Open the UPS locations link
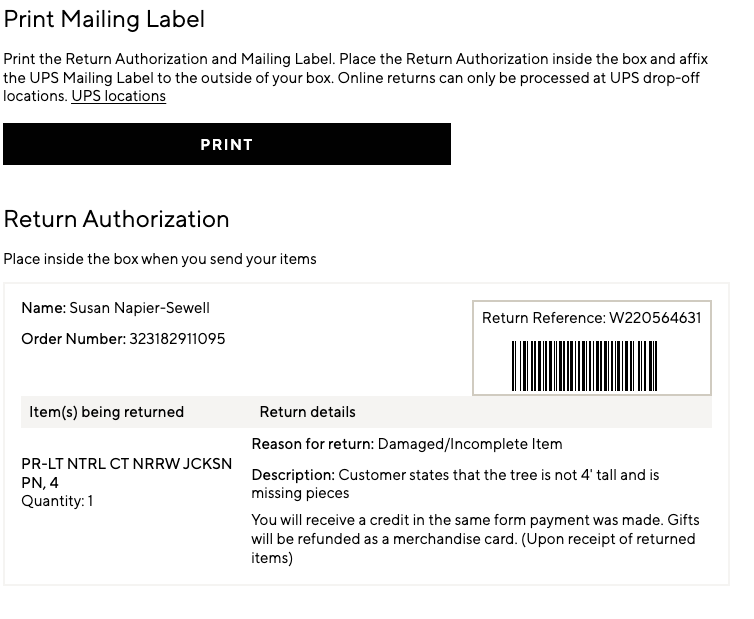 click(118, 96)
